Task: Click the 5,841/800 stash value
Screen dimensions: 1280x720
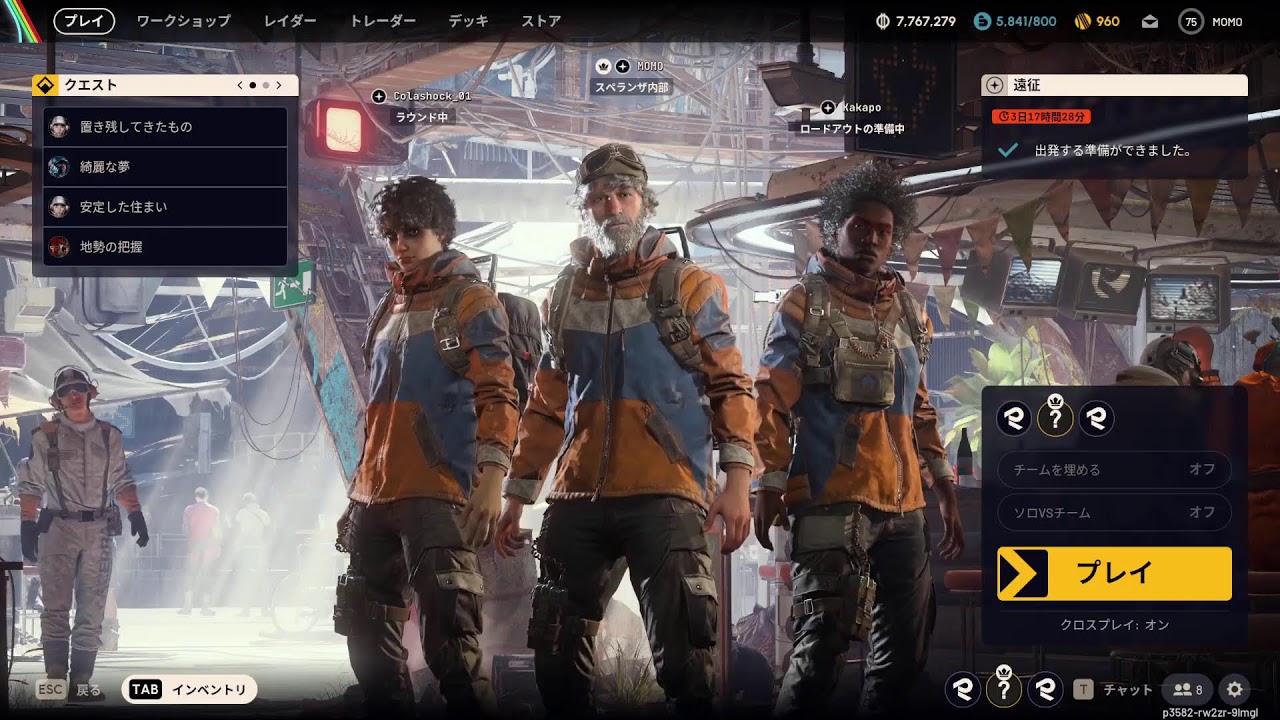Action: click(1026, 21)
